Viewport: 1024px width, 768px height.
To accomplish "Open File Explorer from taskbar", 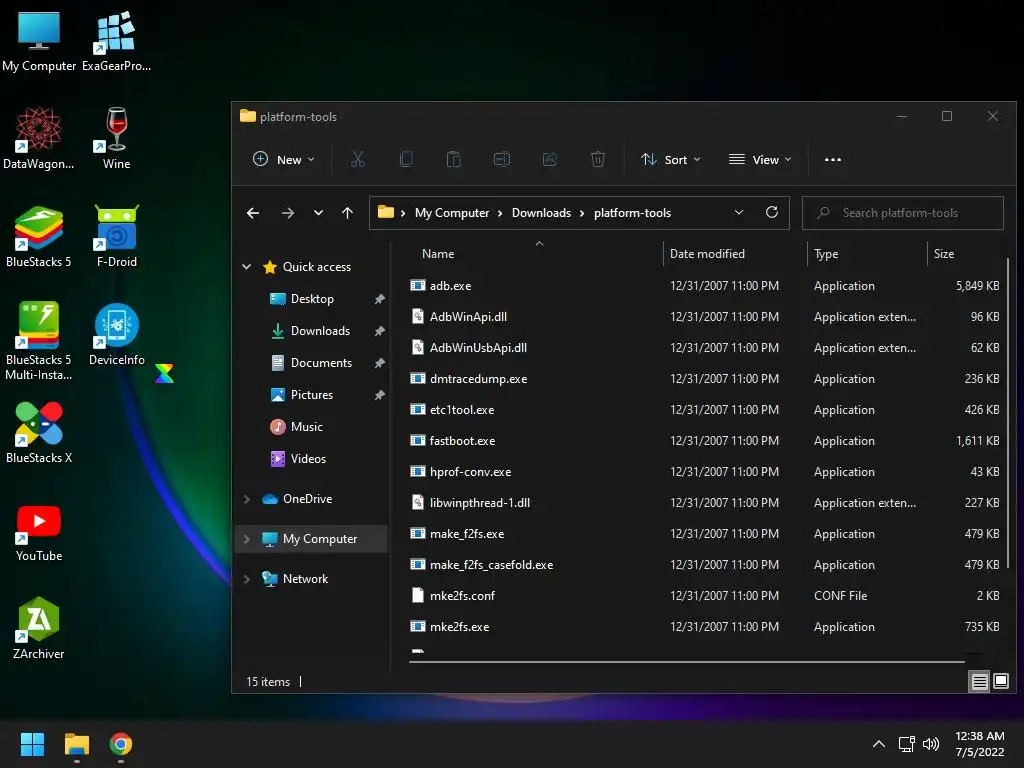I will 76,744.
